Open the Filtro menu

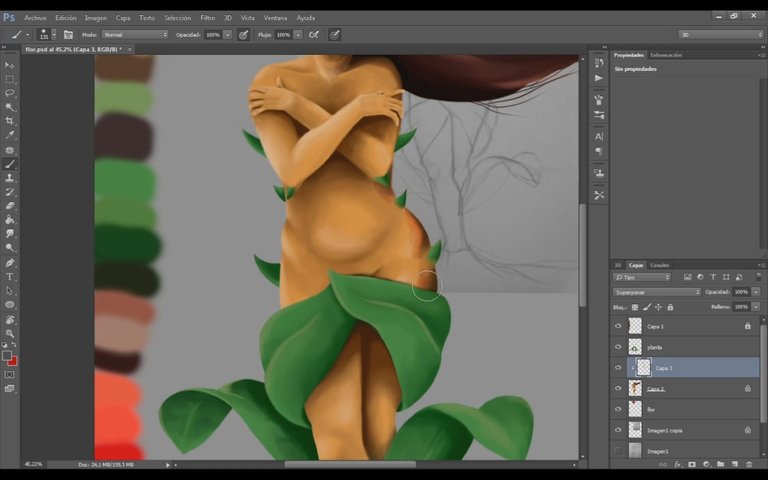pos(208,18)
